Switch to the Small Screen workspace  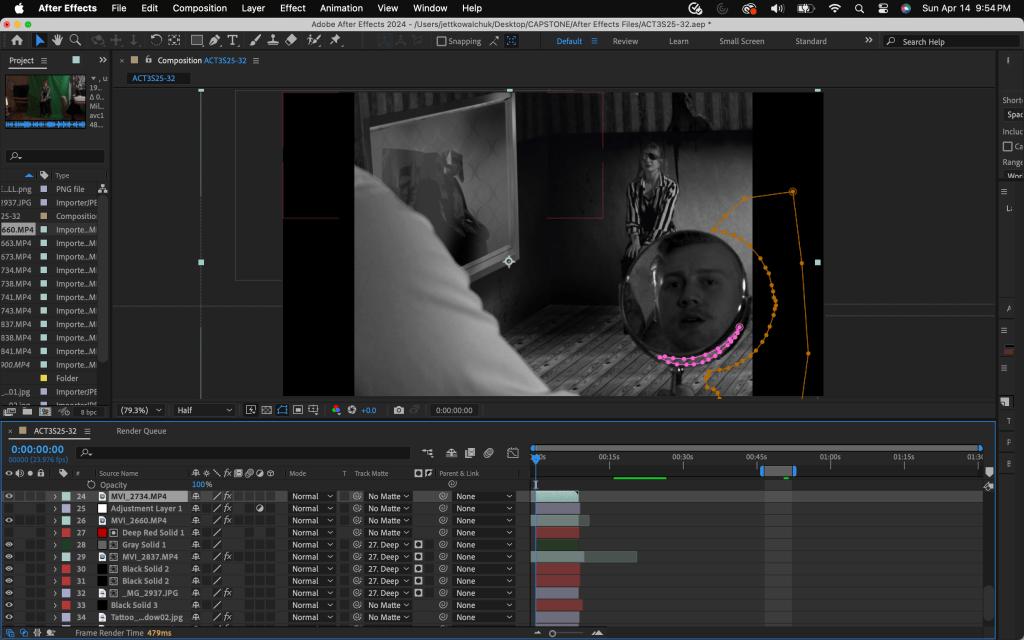(x=742, y=41)
